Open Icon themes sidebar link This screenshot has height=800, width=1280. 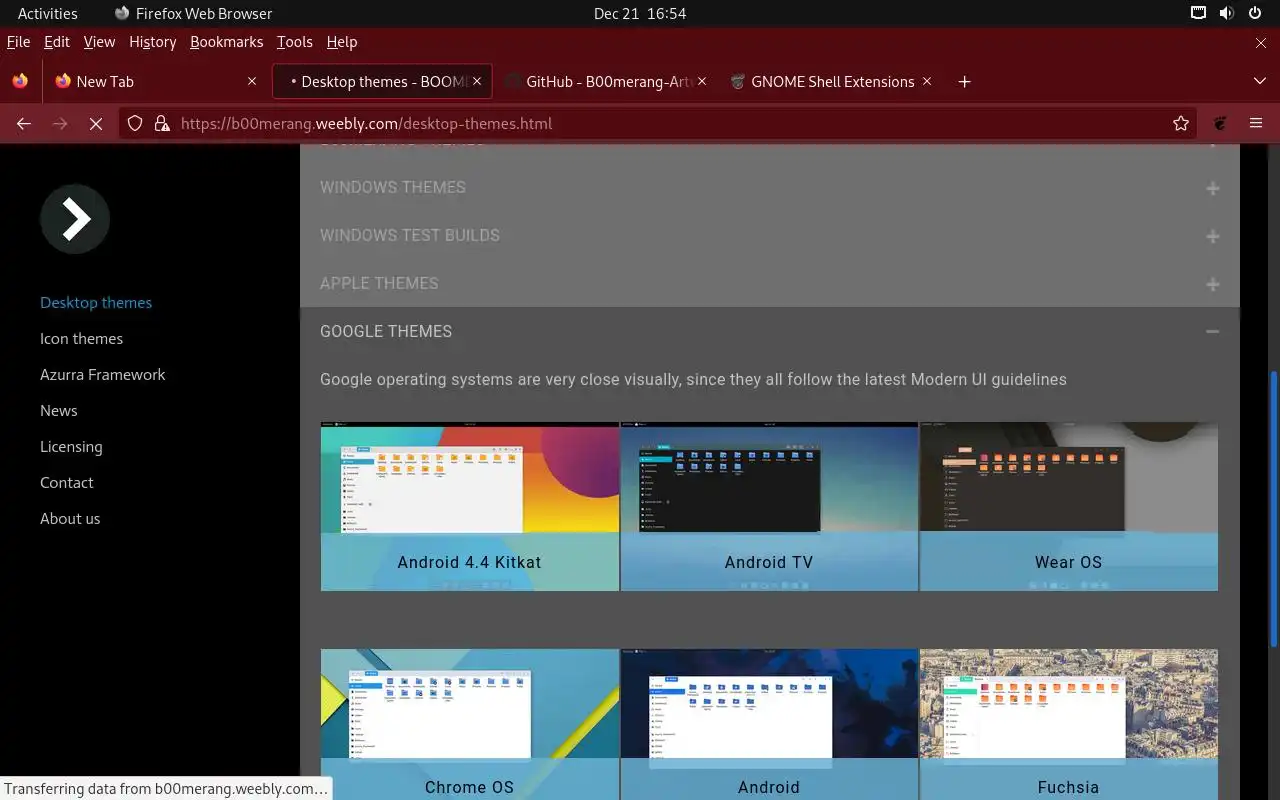(x=81, y=338)
